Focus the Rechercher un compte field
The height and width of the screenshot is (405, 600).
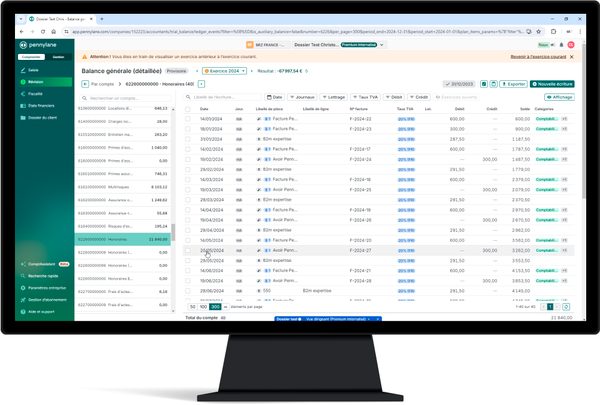[x=126, y=98]
